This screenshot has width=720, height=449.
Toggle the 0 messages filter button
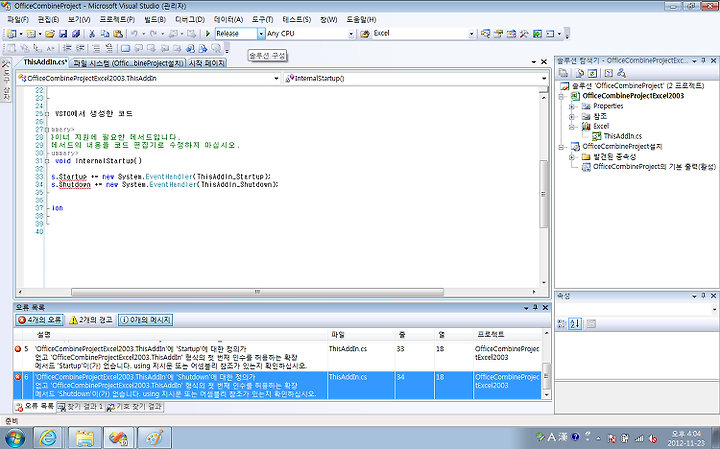click(x=146, y=320)
